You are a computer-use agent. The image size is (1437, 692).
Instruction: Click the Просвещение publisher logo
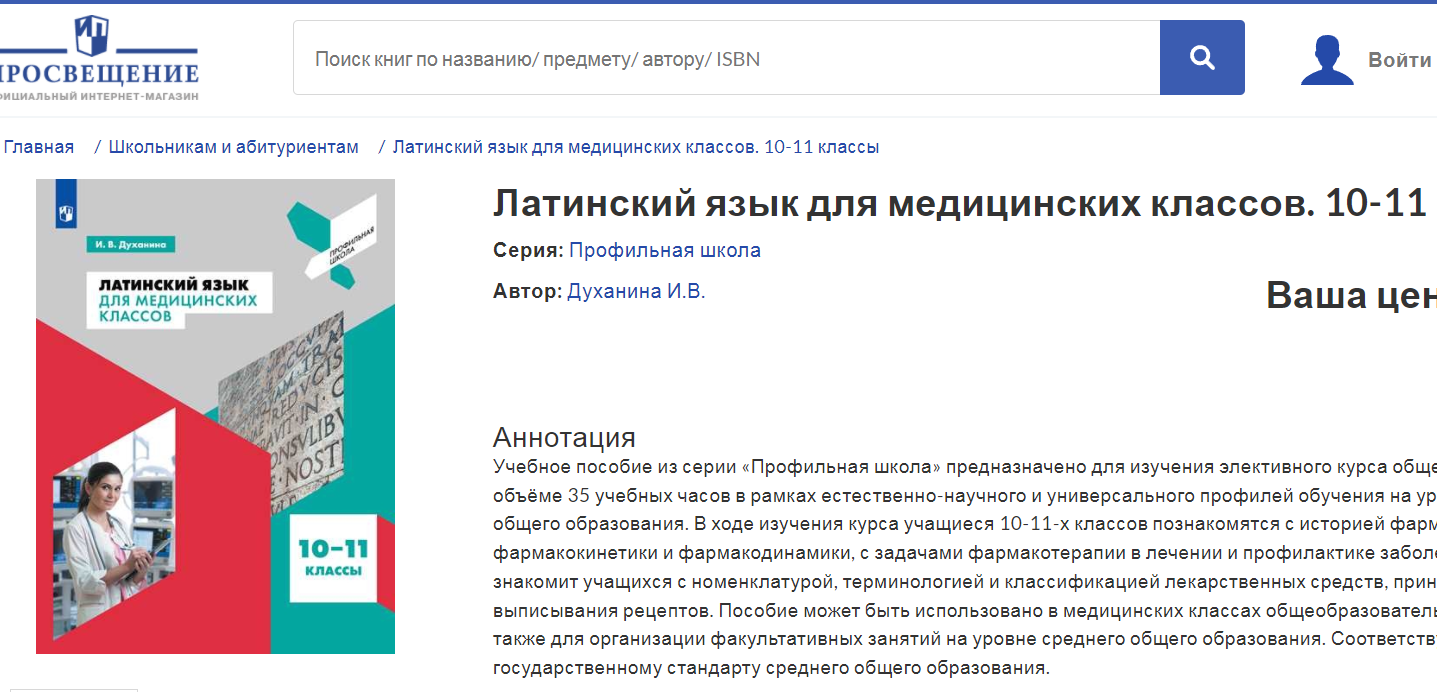coord(98,58)
